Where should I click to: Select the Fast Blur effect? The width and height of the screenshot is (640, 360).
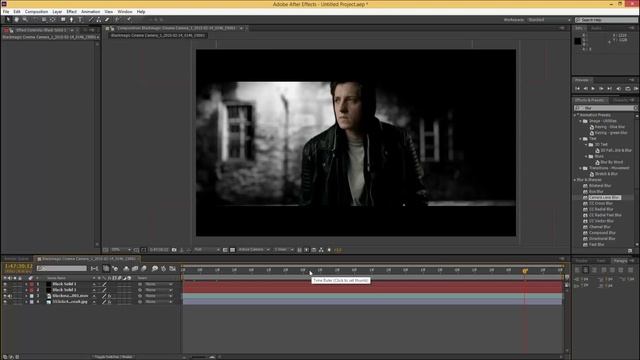pyautogui.click(x=596, y=244)
